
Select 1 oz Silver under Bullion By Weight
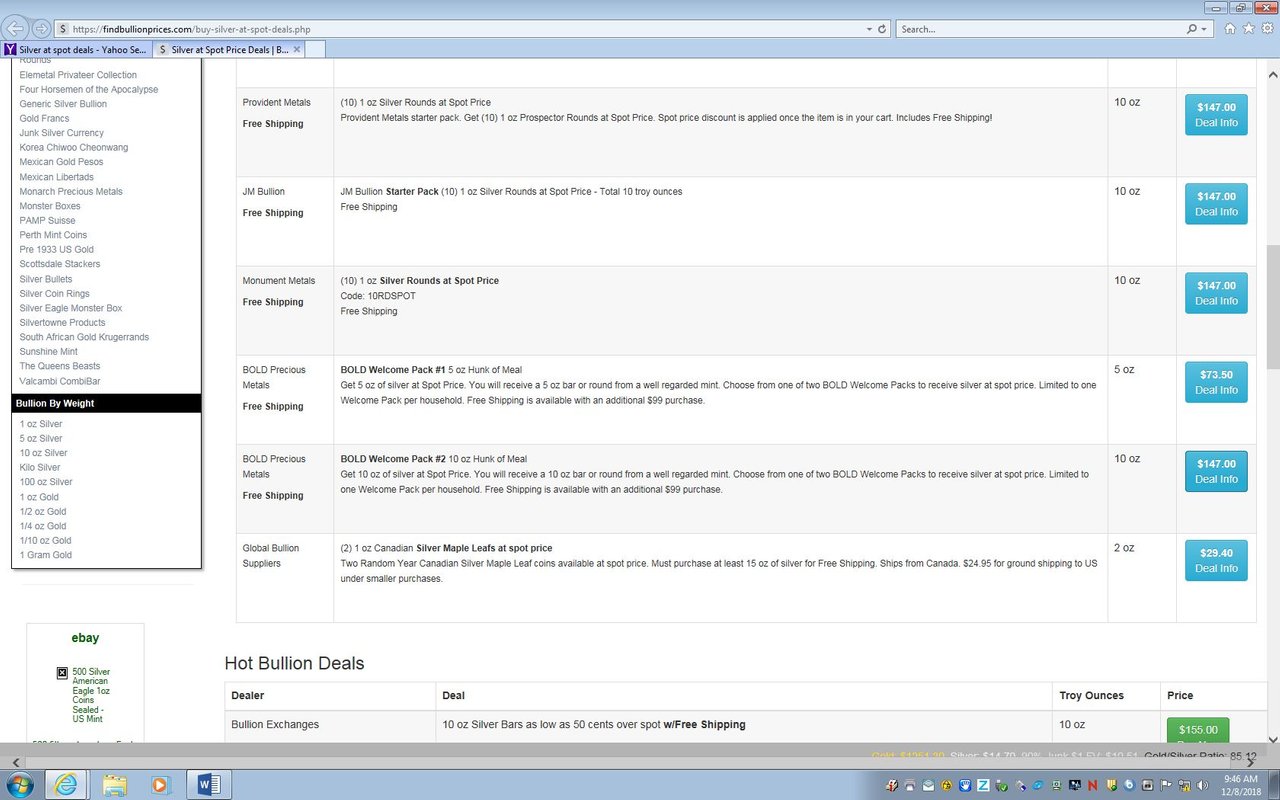pos(41,424)
